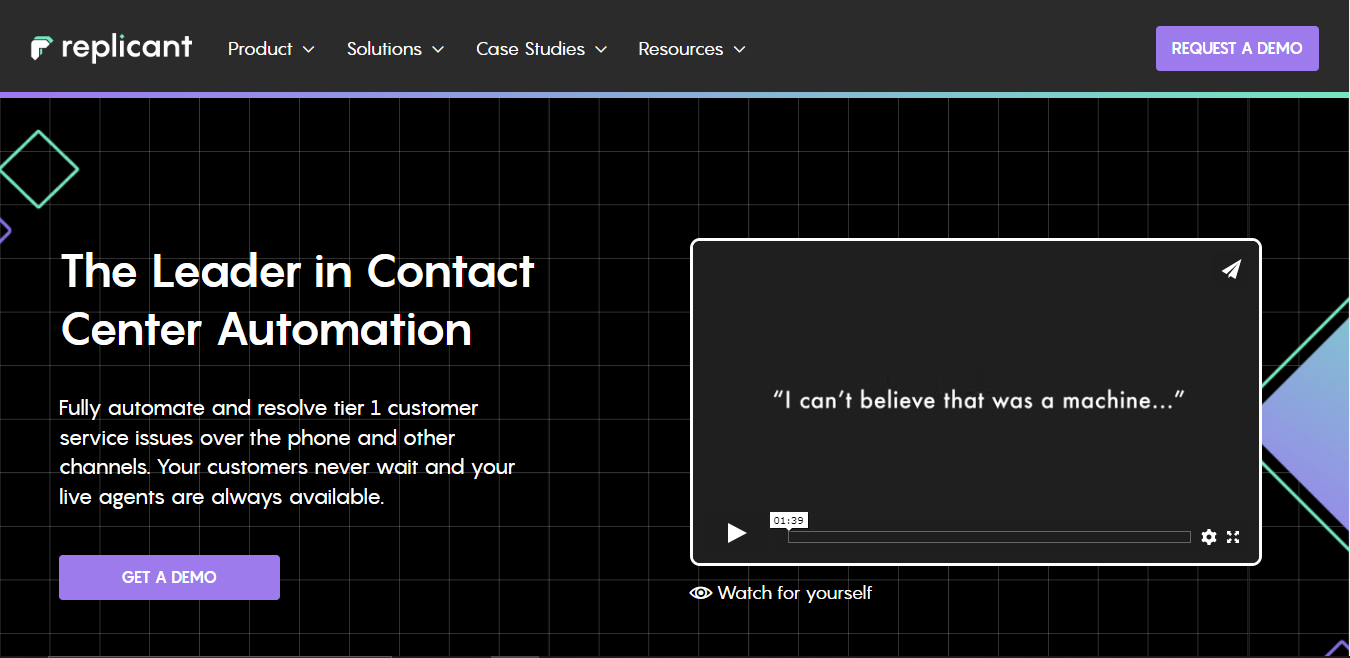Enter fullscreen mode on the video
The image size is (1350, 658).
(1233, 537)
